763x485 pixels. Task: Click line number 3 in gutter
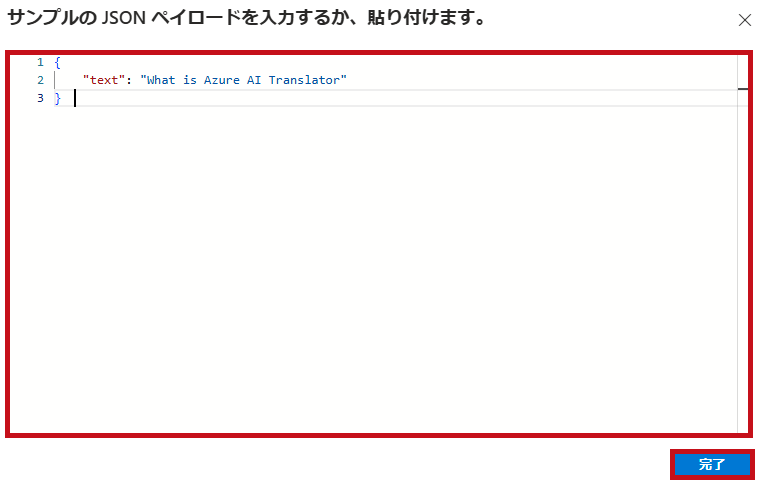point(40,98)
